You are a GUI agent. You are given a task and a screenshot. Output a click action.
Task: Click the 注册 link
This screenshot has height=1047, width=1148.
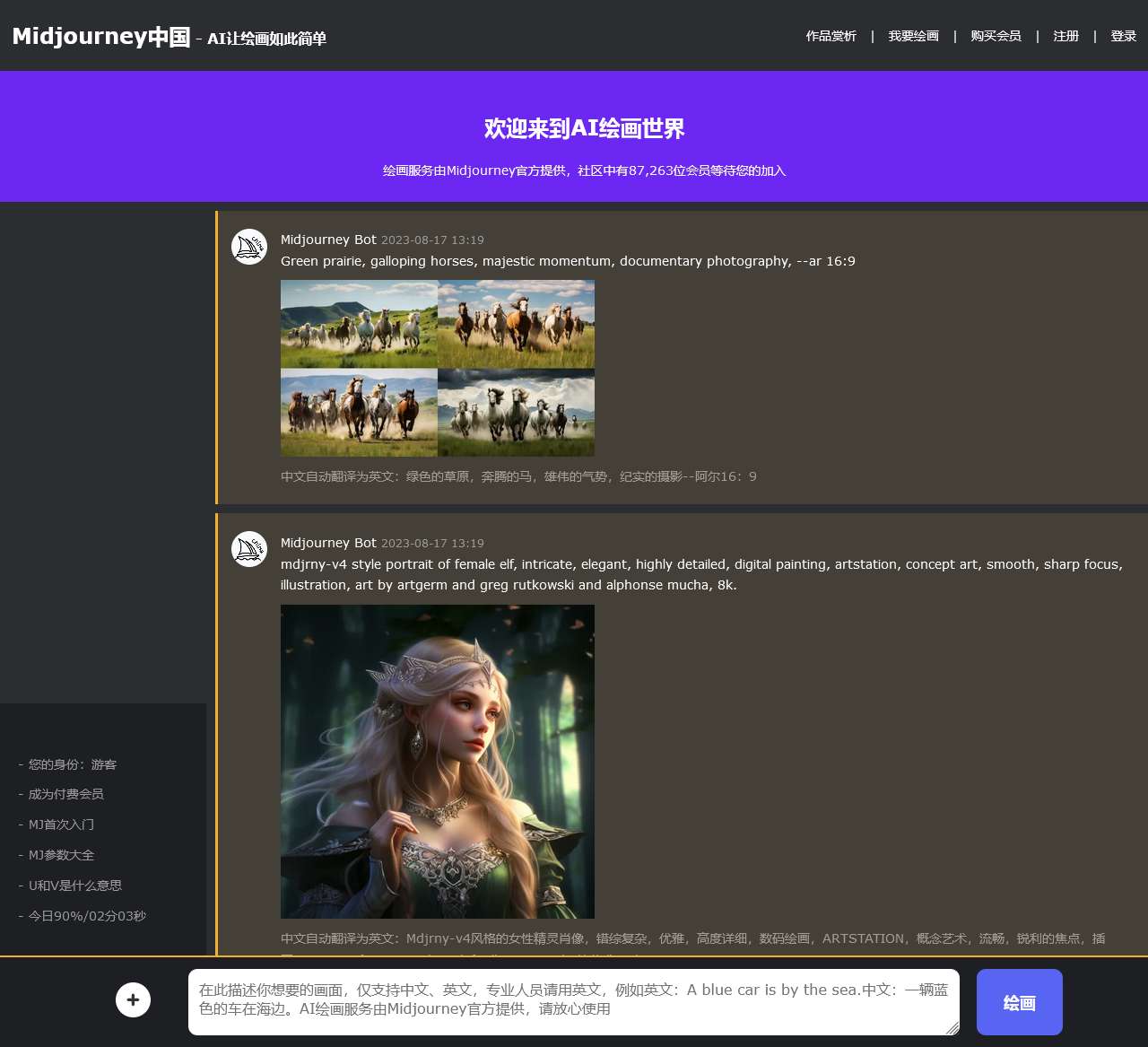tap(1065, 36)
